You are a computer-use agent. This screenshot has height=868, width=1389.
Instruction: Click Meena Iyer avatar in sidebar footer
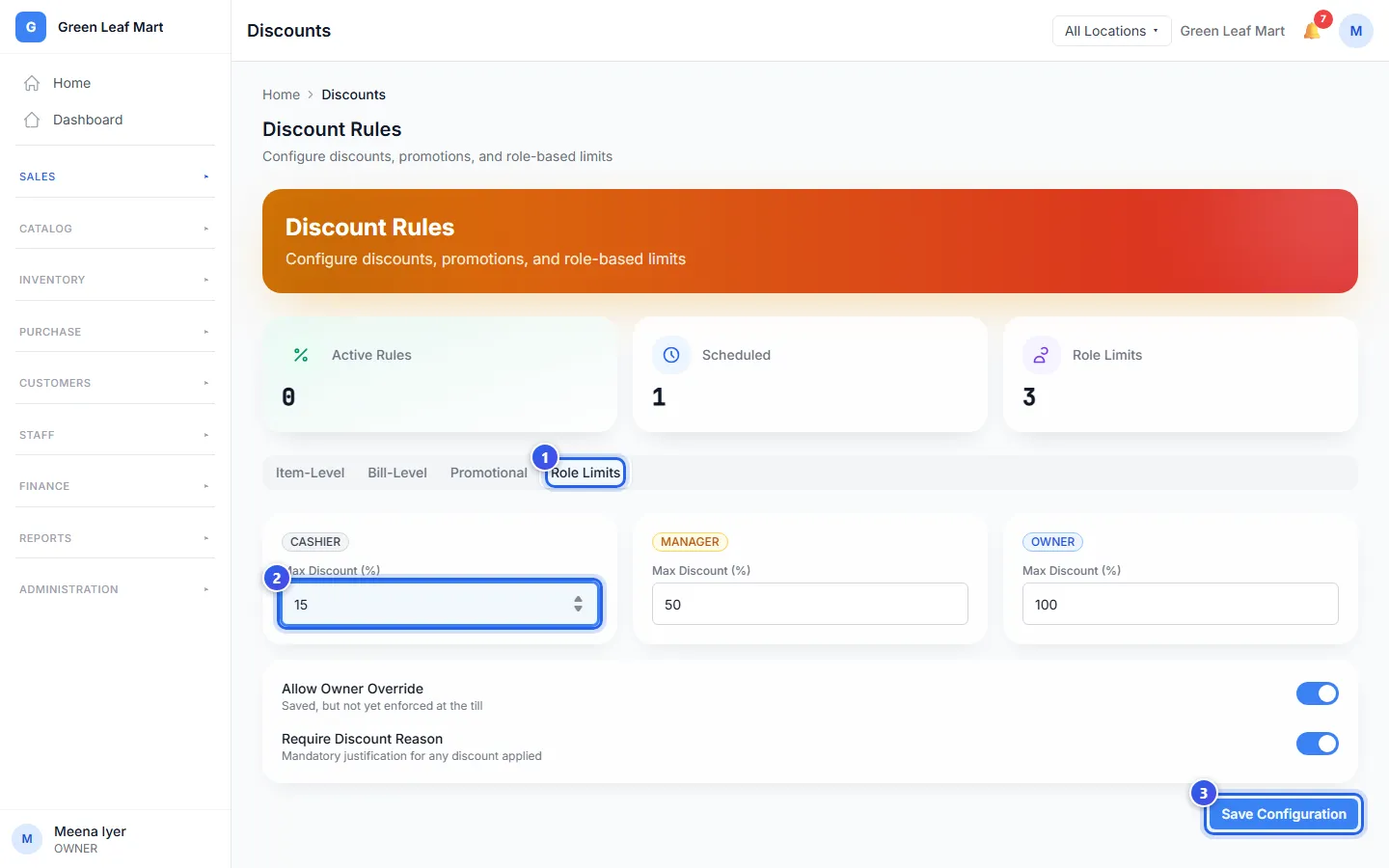click(27, 839)
